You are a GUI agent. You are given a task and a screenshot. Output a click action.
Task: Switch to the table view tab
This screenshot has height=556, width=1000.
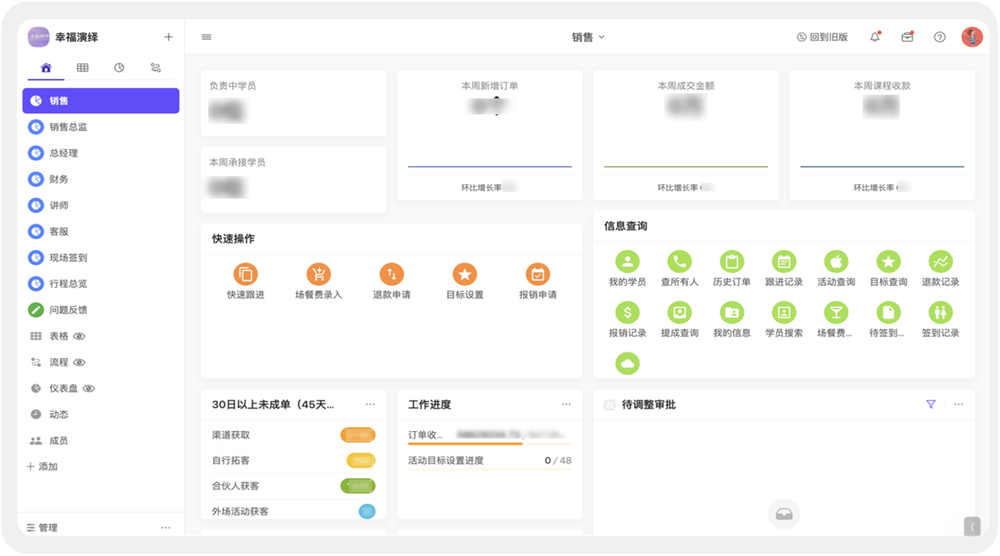pyautogui.click(x=82, y=68)
